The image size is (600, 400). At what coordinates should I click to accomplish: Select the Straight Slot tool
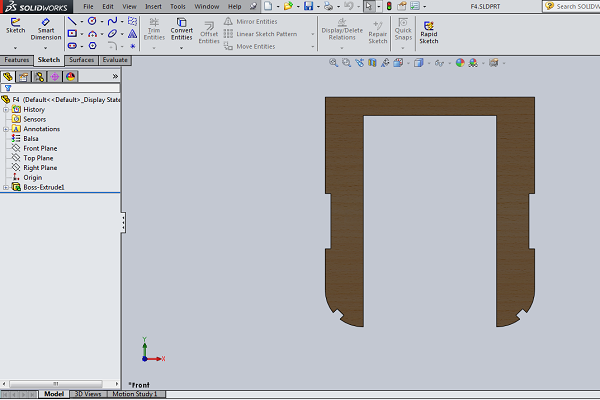72,46
